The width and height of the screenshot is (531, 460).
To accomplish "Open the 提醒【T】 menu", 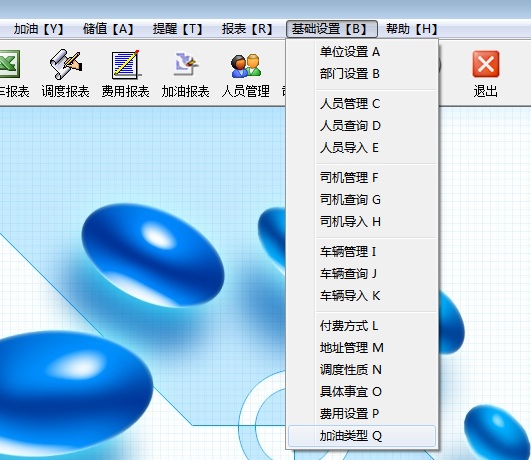I will (x=177, y=29).
